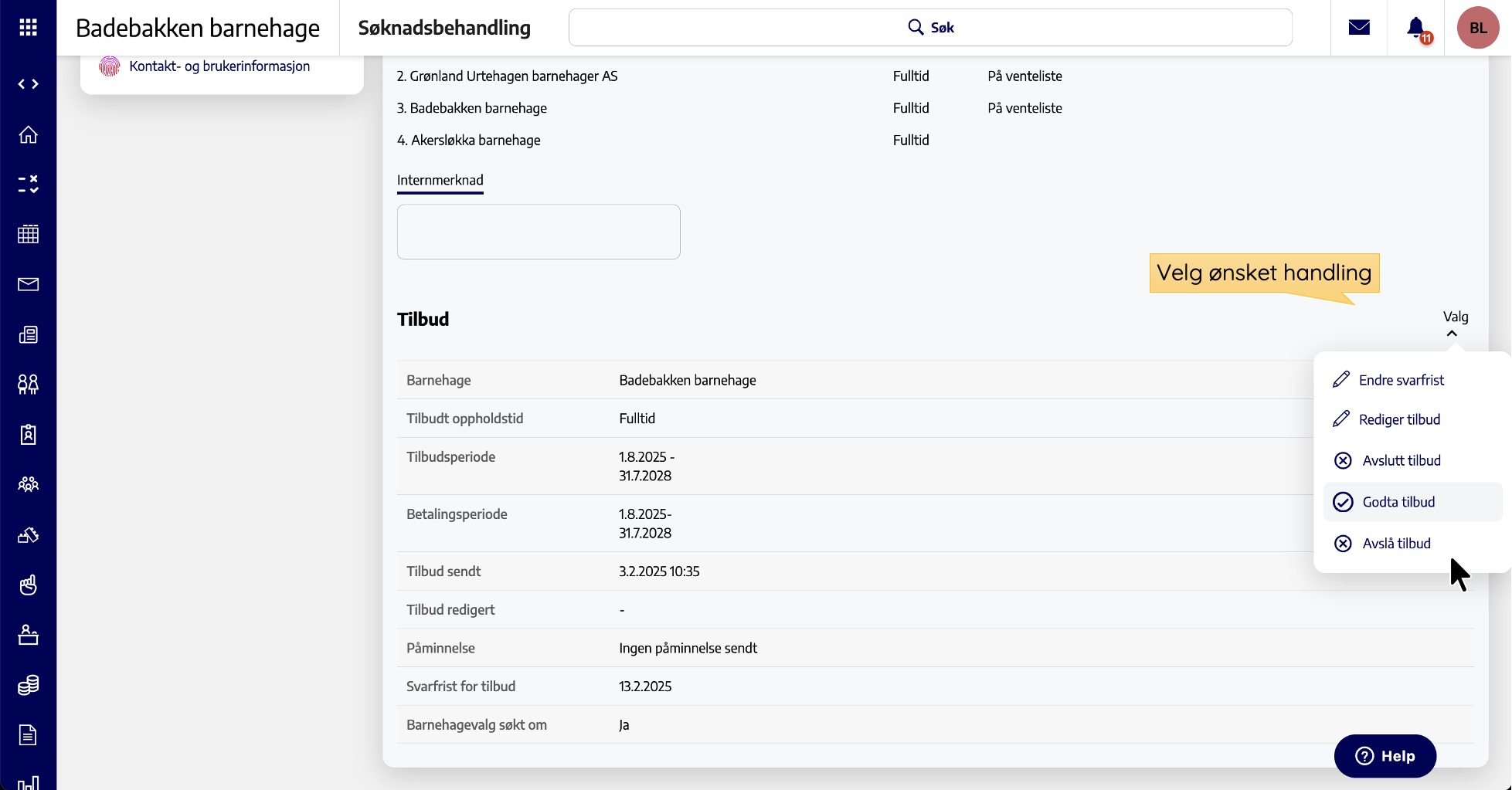Open Kontakt- og brukerinformasjon link
Viewport: 1512px width, 790px height.
coord(219,66)
